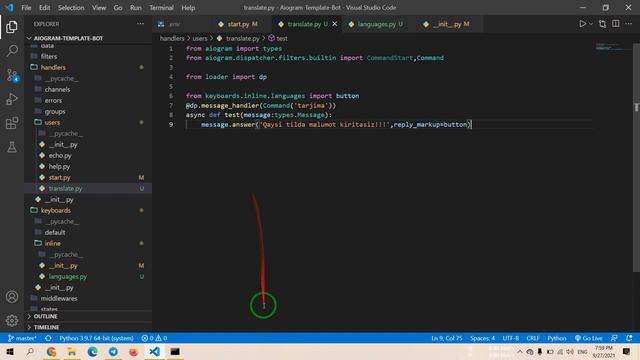Open the Testing flask view

click(12, 147)
